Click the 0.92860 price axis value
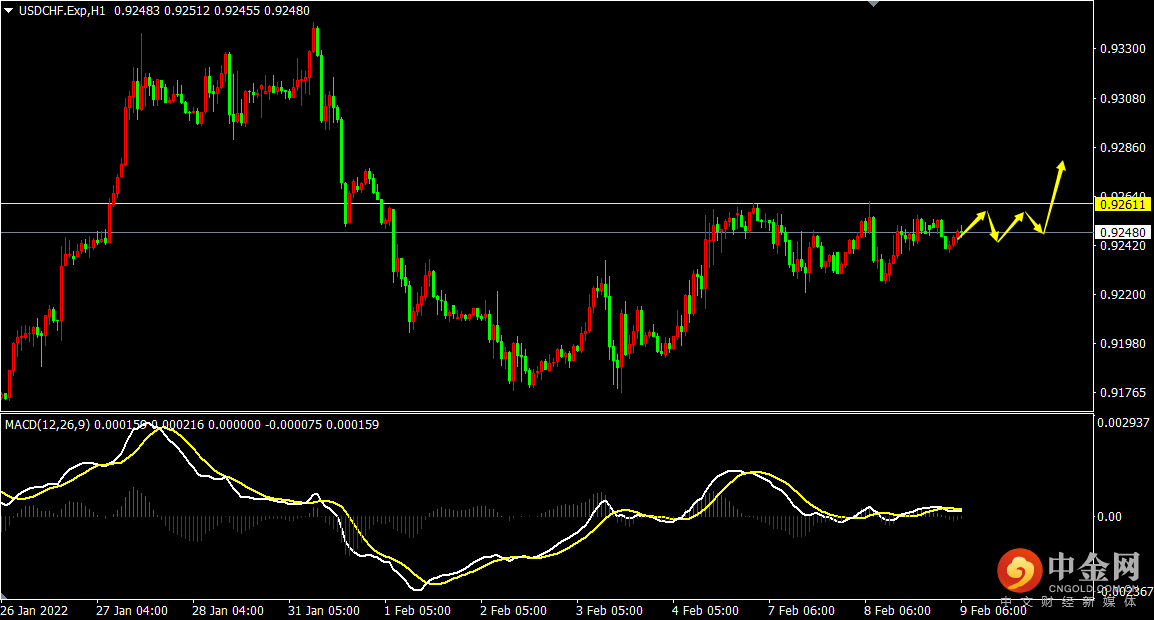This screenshot has height=620, width=1154. point(1122,148)
